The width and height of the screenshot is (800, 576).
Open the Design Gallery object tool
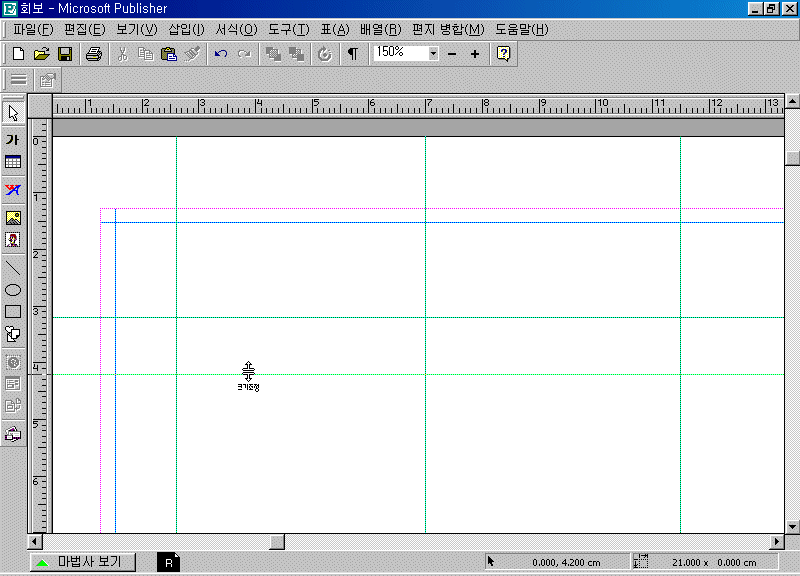[x=13, y=434]
